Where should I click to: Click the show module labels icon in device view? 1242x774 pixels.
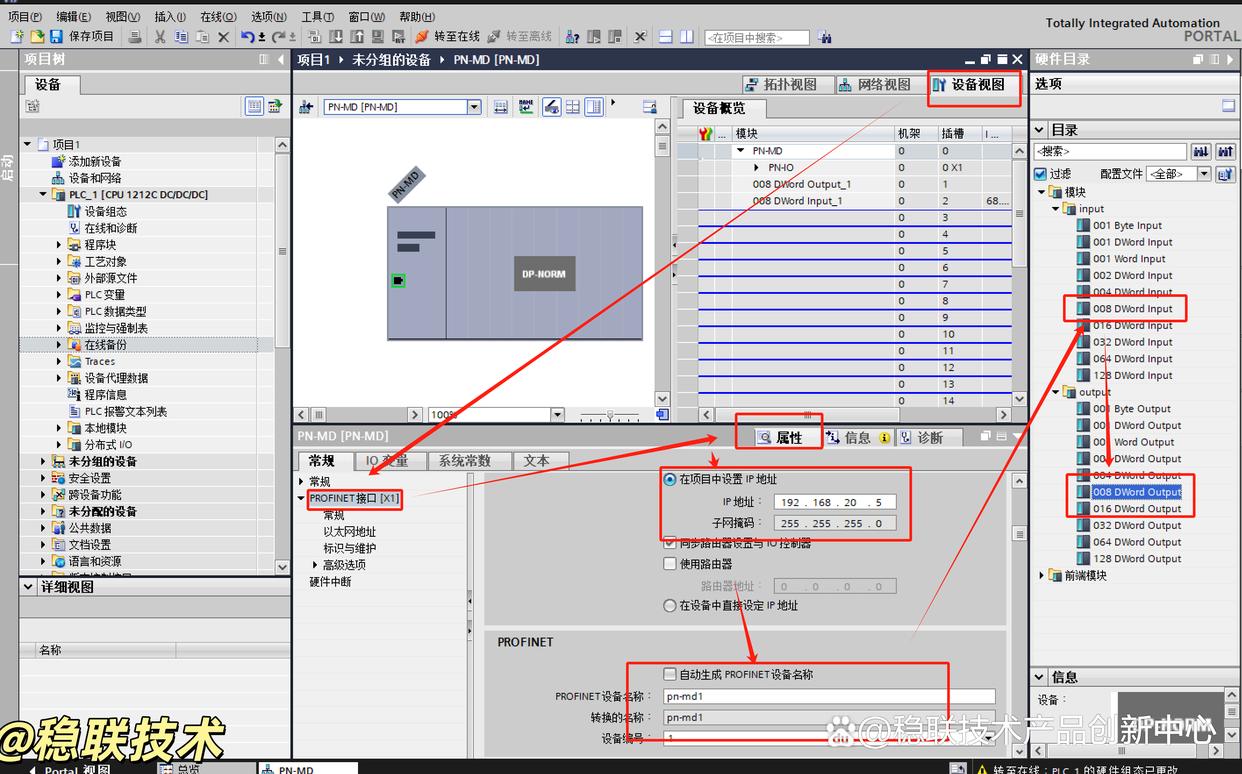pos(526,107)
